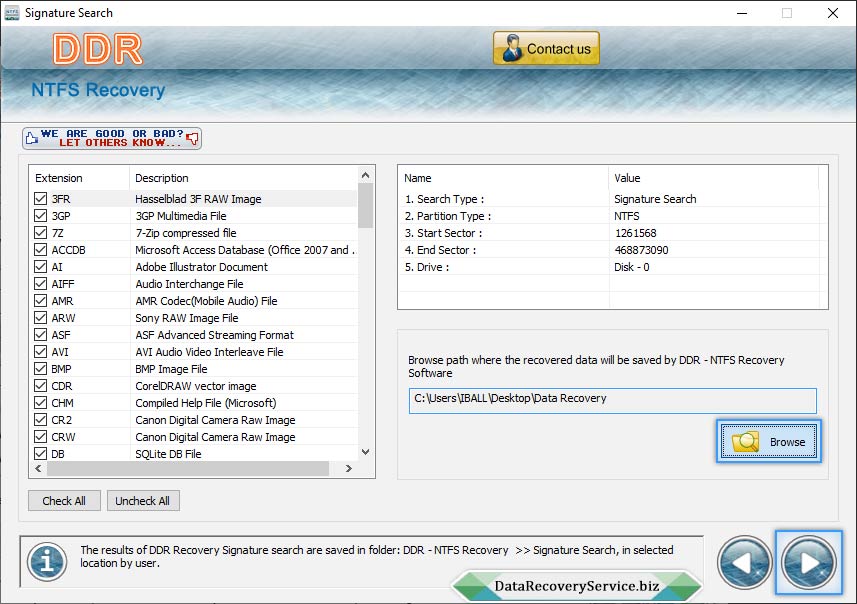This screenshot has height=604, width=857.
Task: Click Uncheck All button
Action: point(143,501)
